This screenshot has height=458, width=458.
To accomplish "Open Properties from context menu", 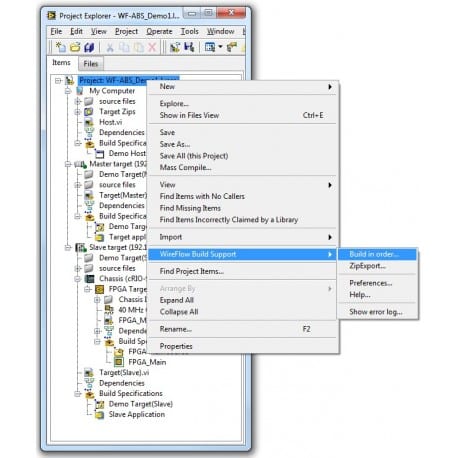I will click(242, 346).
